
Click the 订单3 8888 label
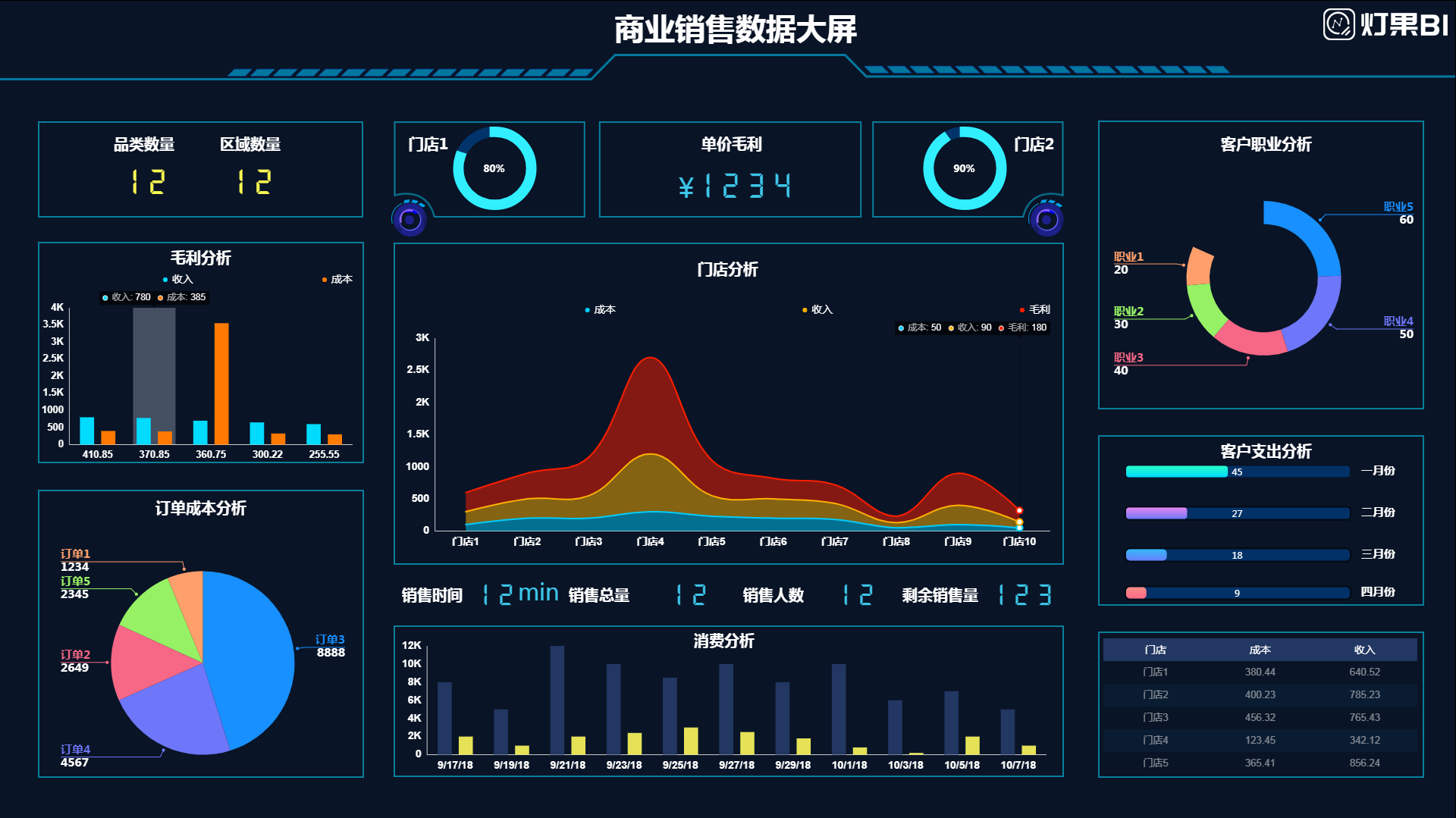click(330, 646)
